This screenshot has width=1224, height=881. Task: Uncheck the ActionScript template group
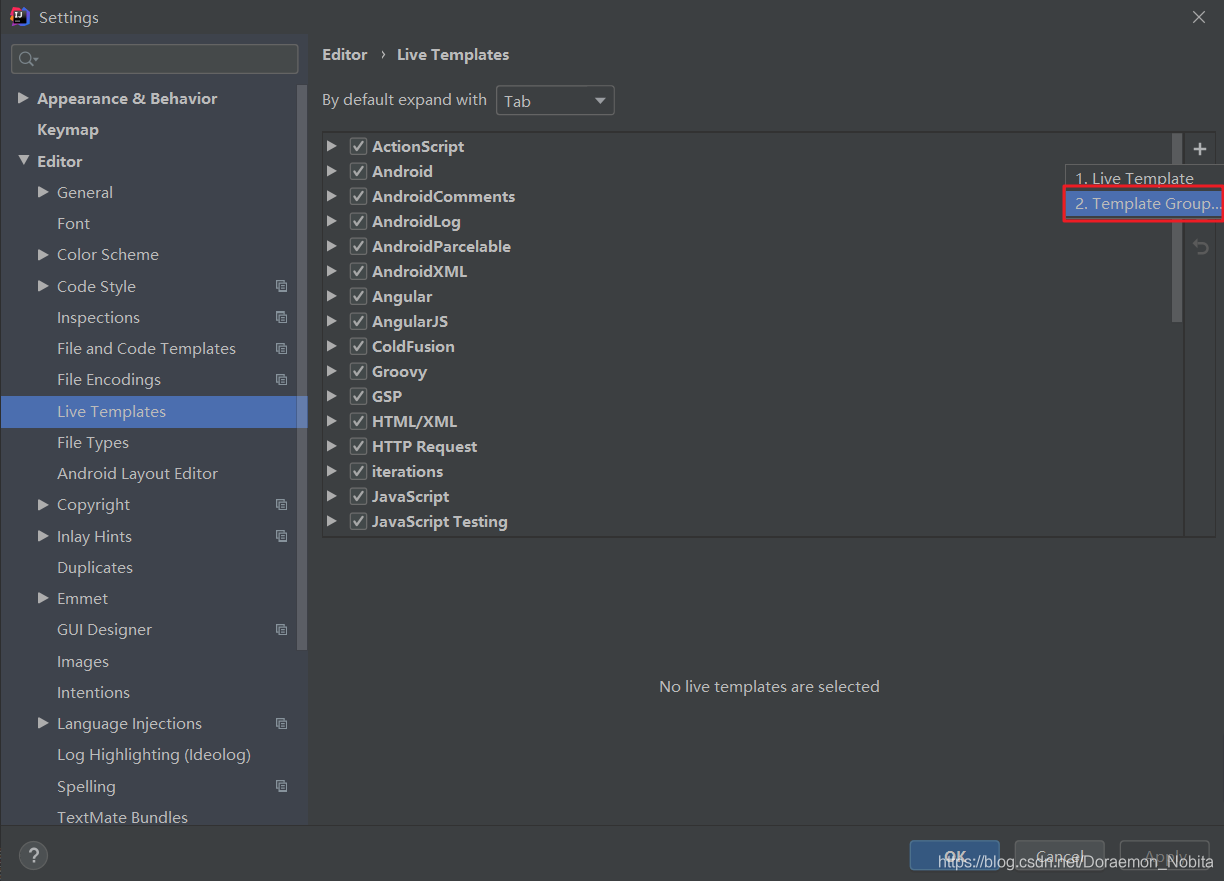point(358,146)
